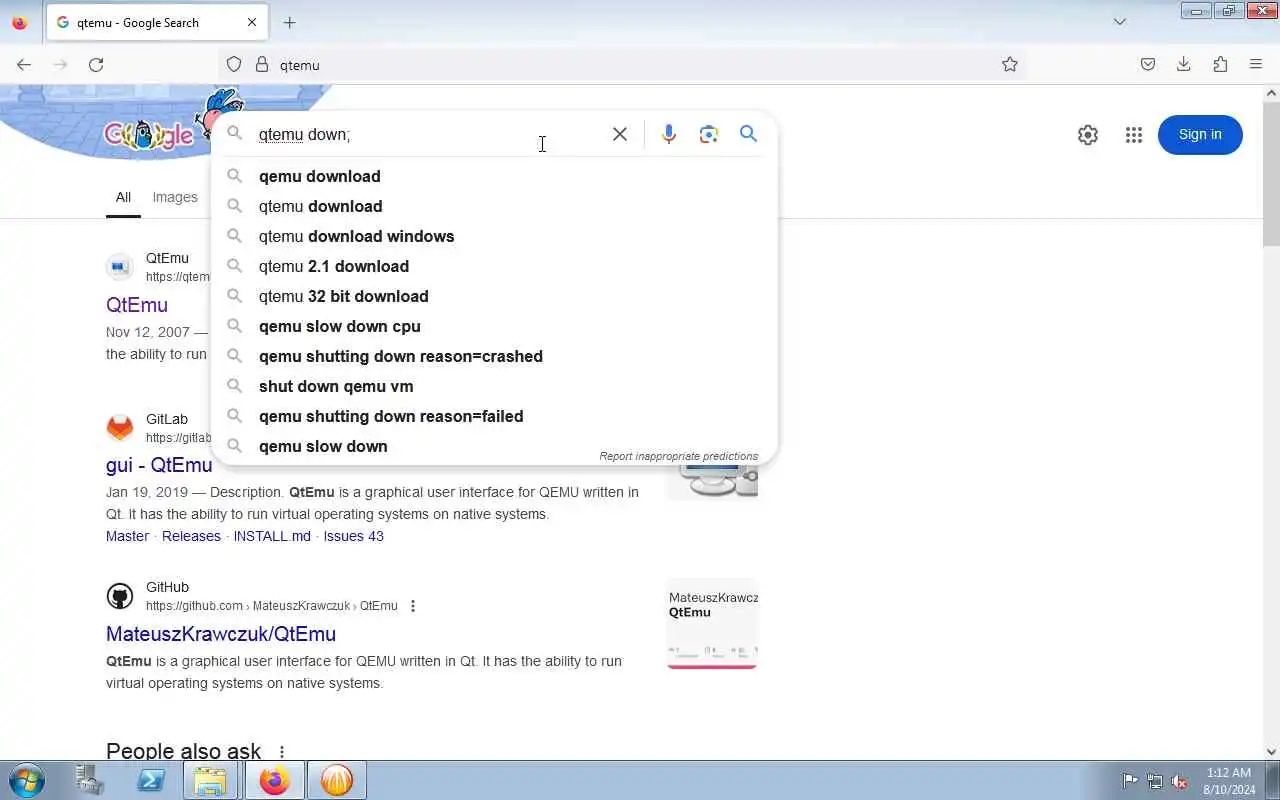Open the Windows Start menu
This screenshot has width=1280, height=800.
[x=26, y=780]
